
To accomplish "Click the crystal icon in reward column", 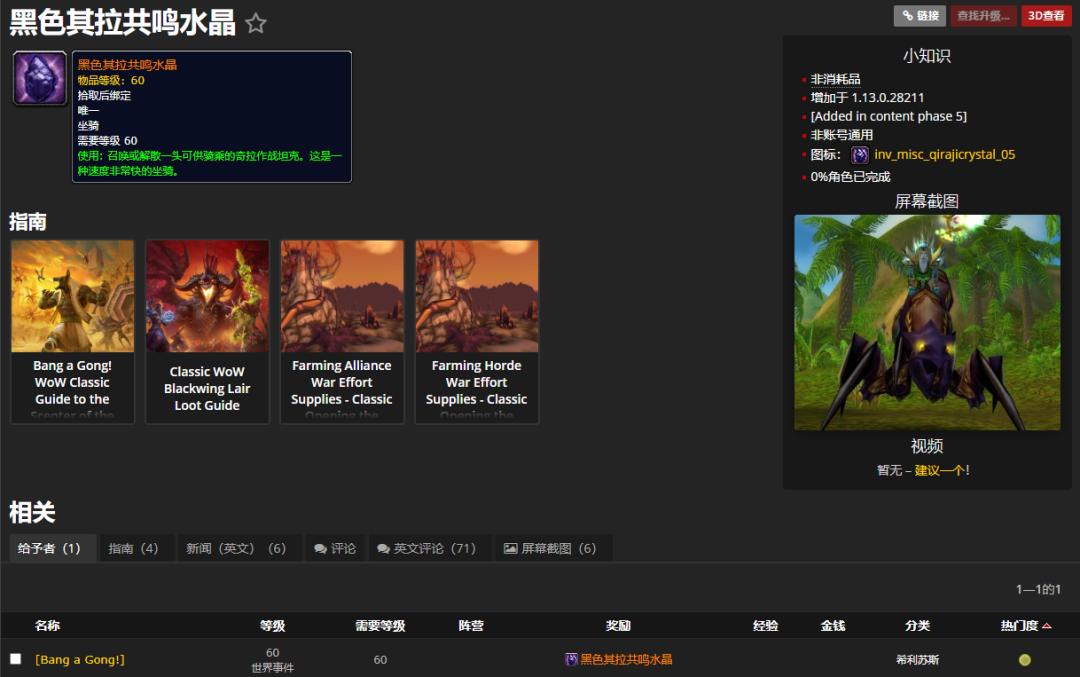I will [572, 660].
